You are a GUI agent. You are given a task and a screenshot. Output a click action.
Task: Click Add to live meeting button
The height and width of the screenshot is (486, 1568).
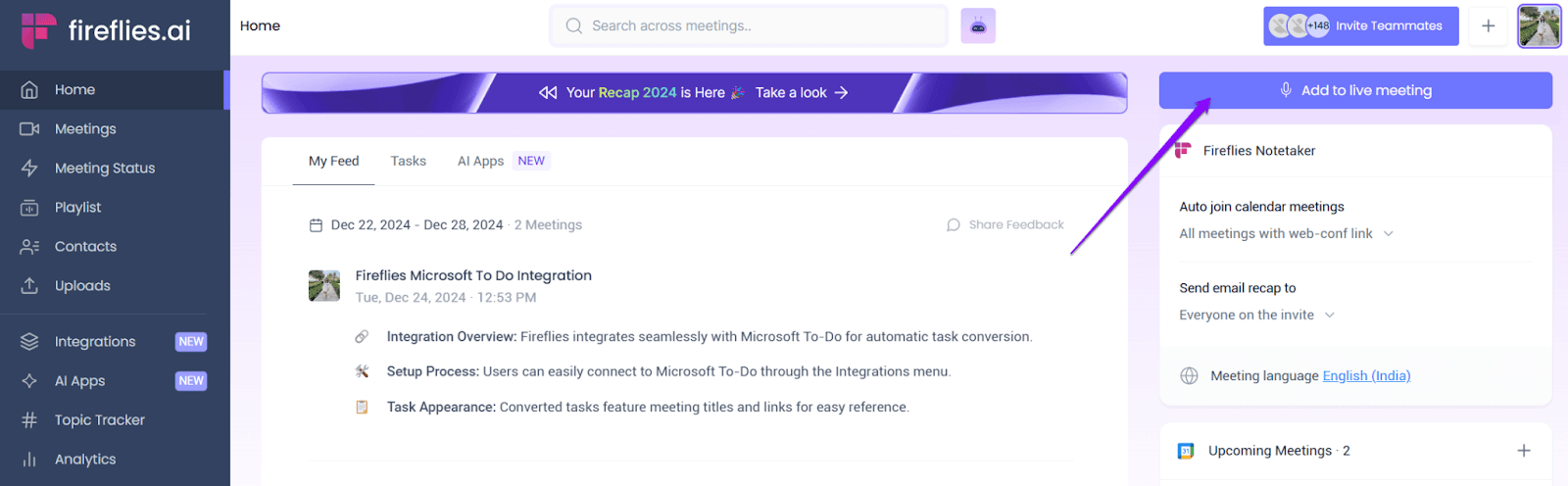[1355, 90]
